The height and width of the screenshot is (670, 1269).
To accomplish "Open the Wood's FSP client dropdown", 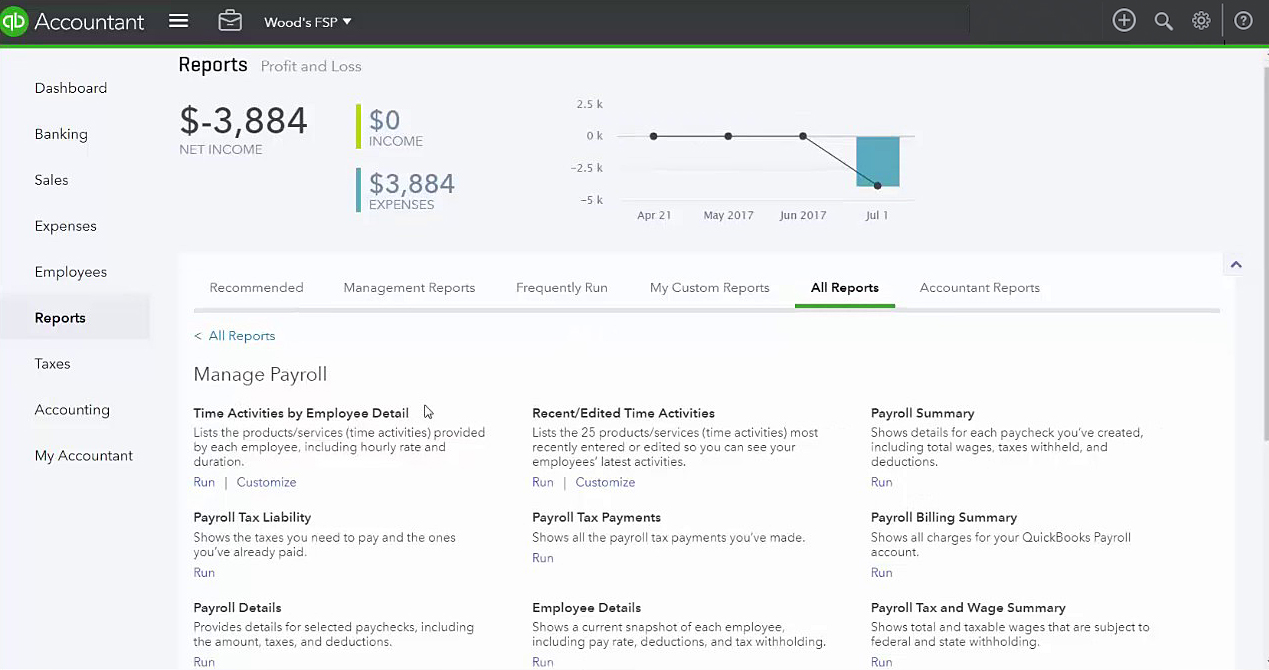I will (x=308, y=22).
